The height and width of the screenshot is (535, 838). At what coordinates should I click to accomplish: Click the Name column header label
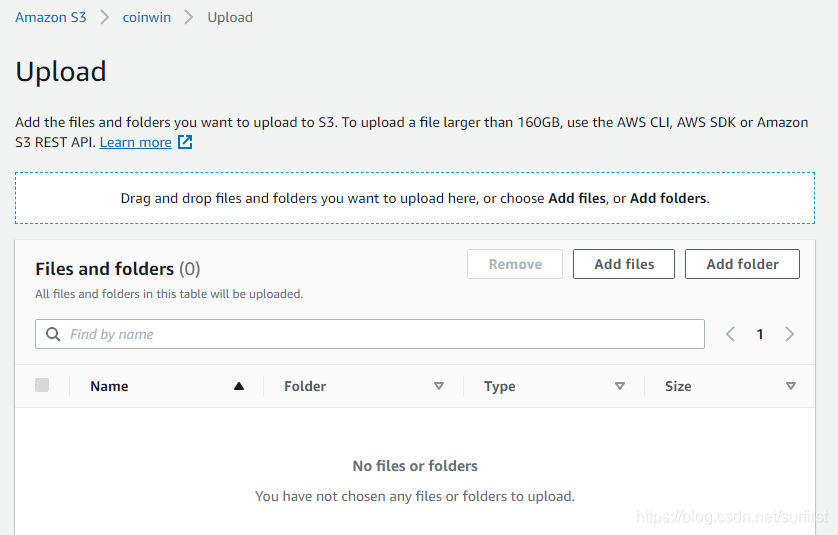point(109,386)
